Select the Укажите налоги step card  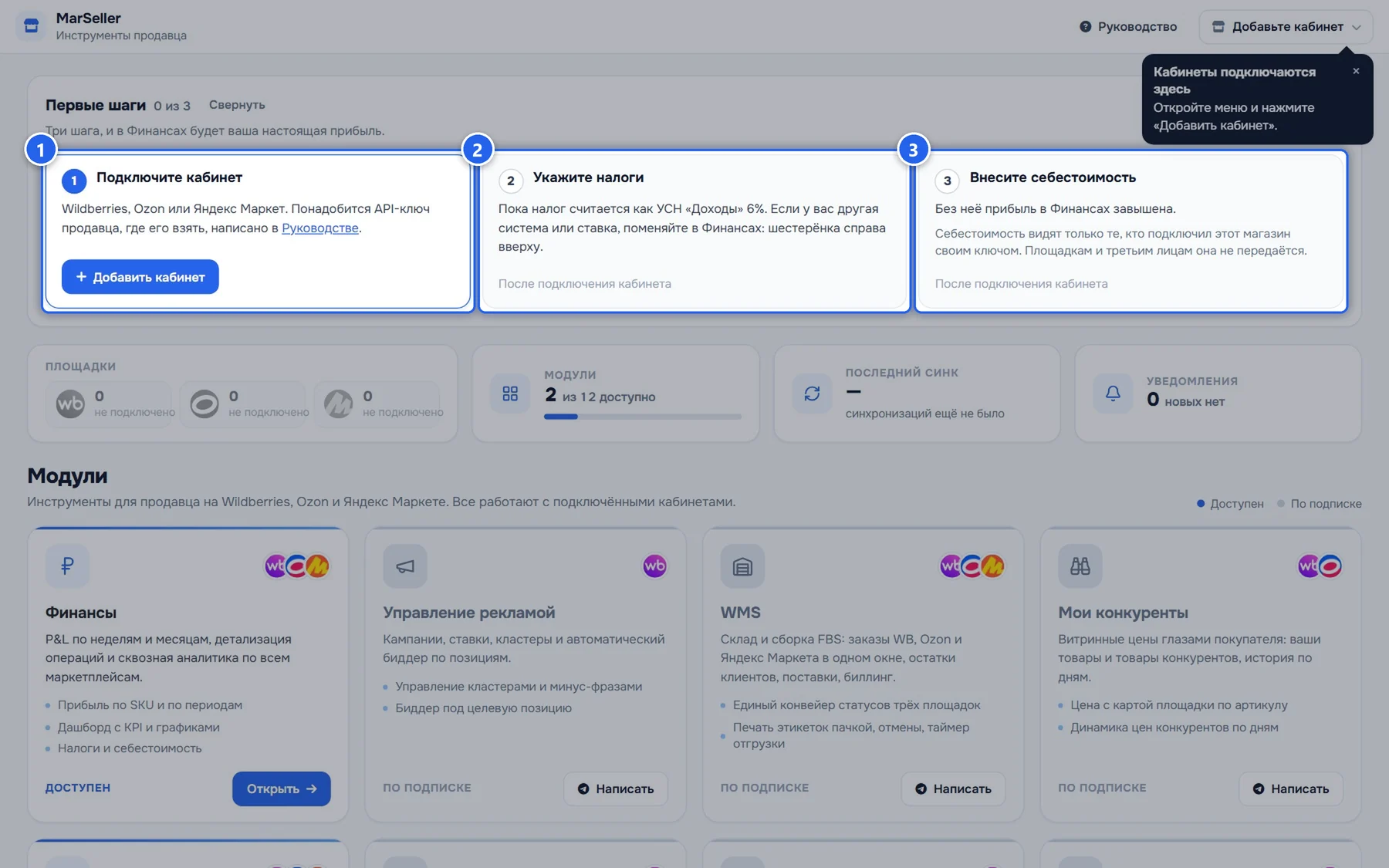point(694,231)
